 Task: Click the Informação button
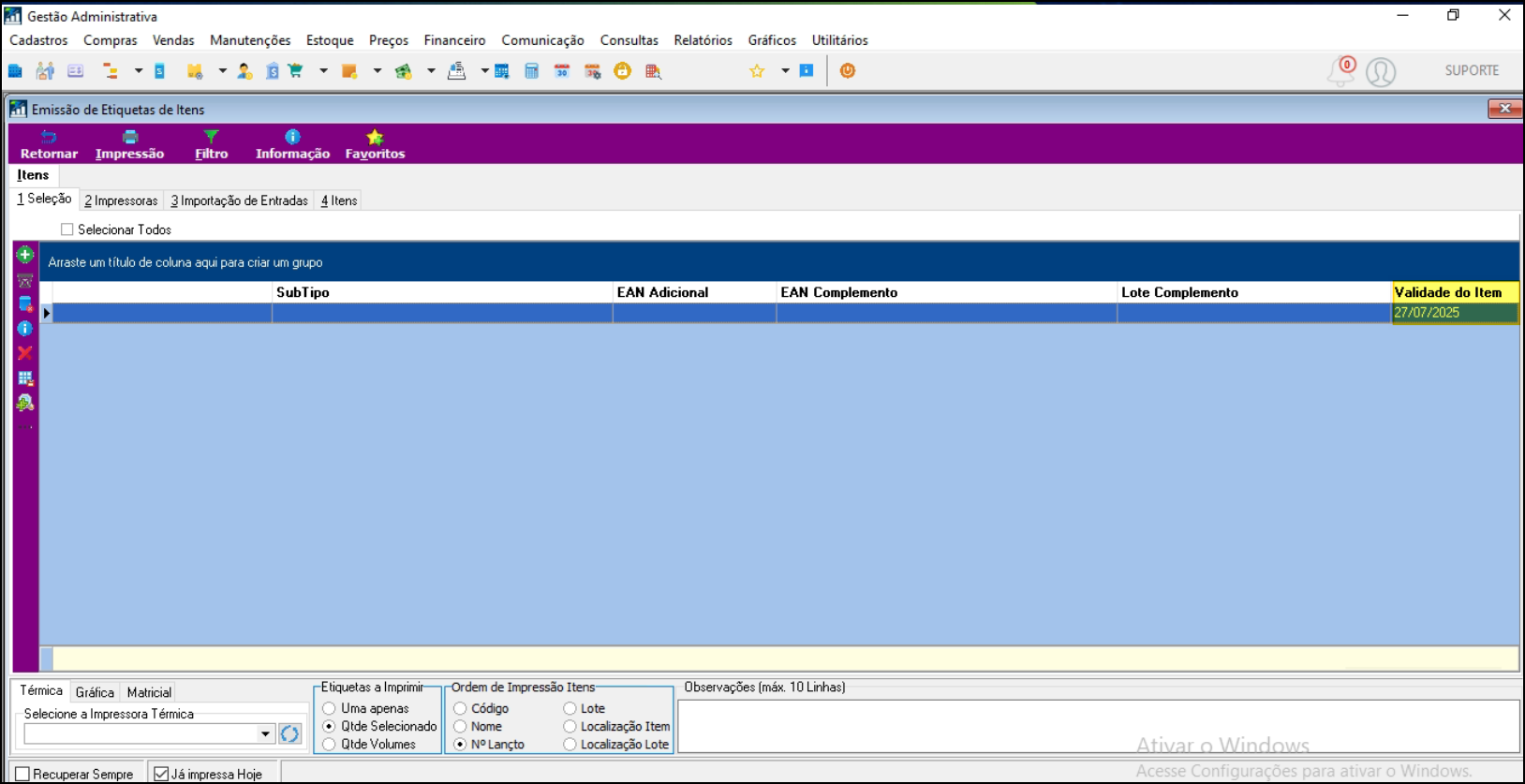pos(292,145)
